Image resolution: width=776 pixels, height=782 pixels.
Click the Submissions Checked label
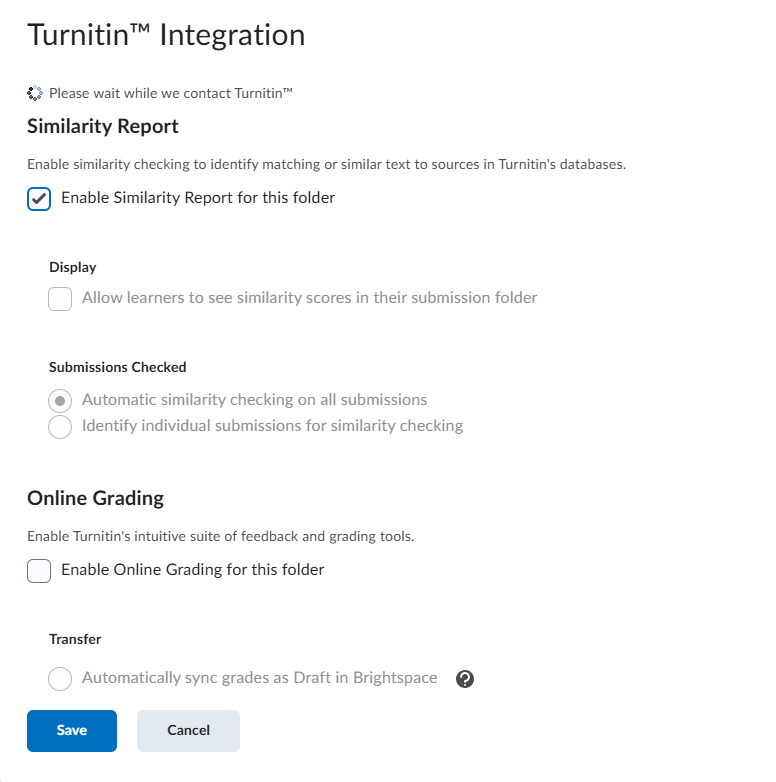point(118,367)
